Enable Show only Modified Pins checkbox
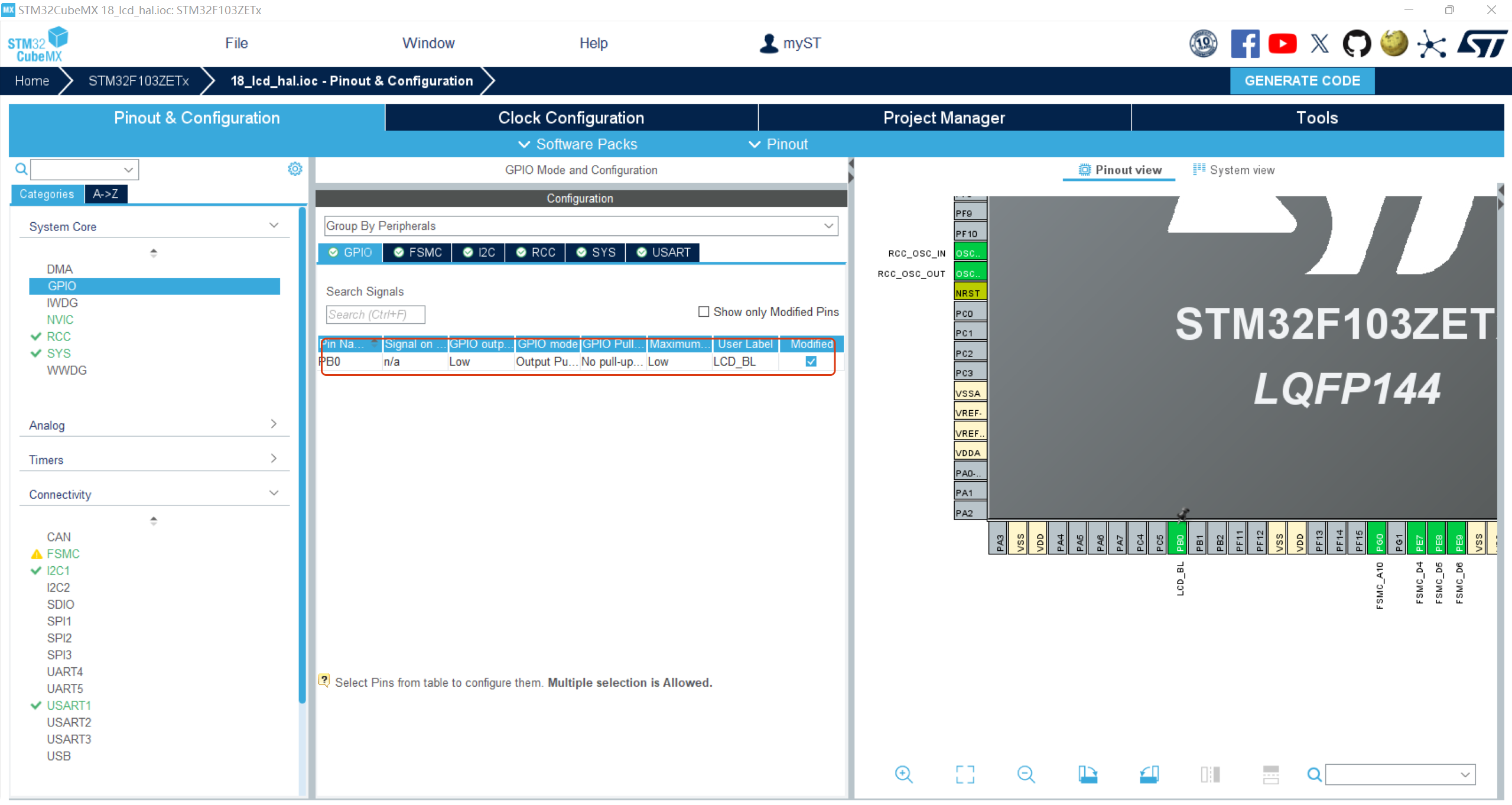 point(704,311)
